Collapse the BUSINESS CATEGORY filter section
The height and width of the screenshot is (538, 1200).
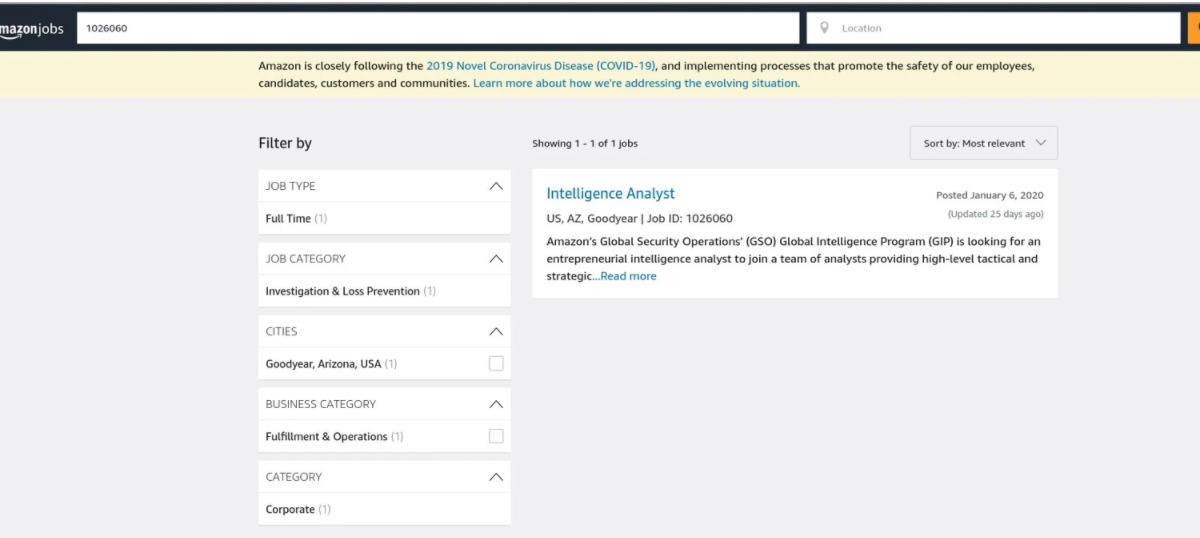click(496, 404)
